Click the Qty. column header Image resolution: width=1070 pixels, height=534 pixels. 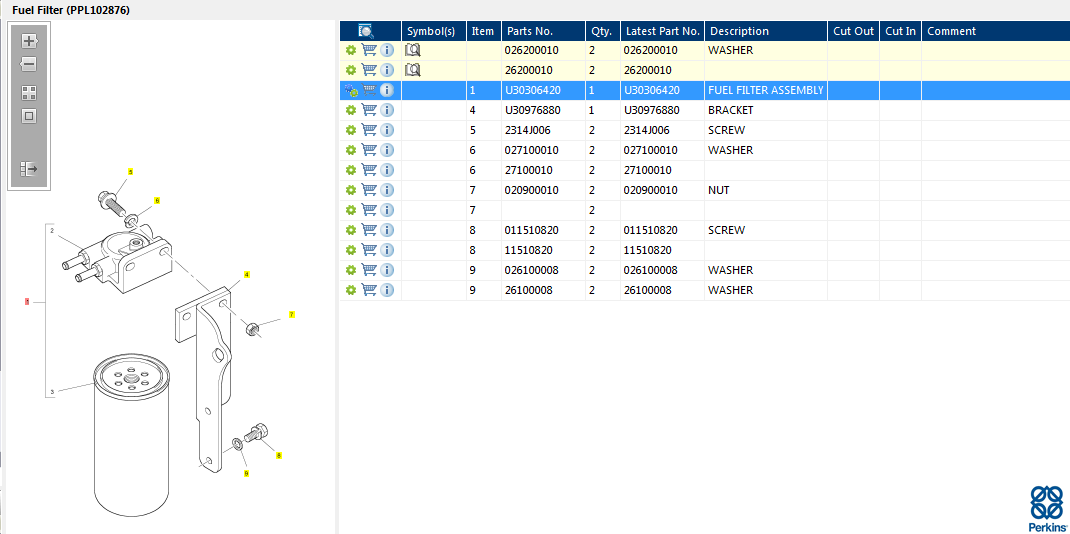(601, 31)
